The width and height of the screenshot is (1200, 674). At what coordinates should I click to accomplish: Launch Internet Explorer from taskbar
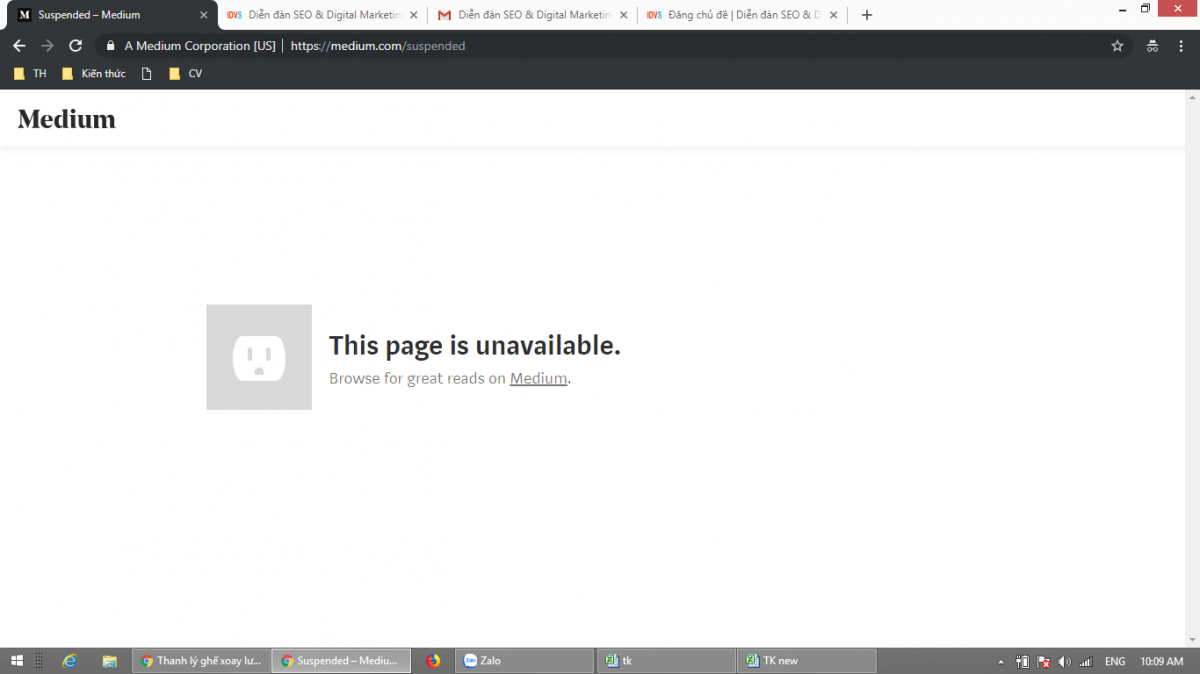[x=69, y=661]
